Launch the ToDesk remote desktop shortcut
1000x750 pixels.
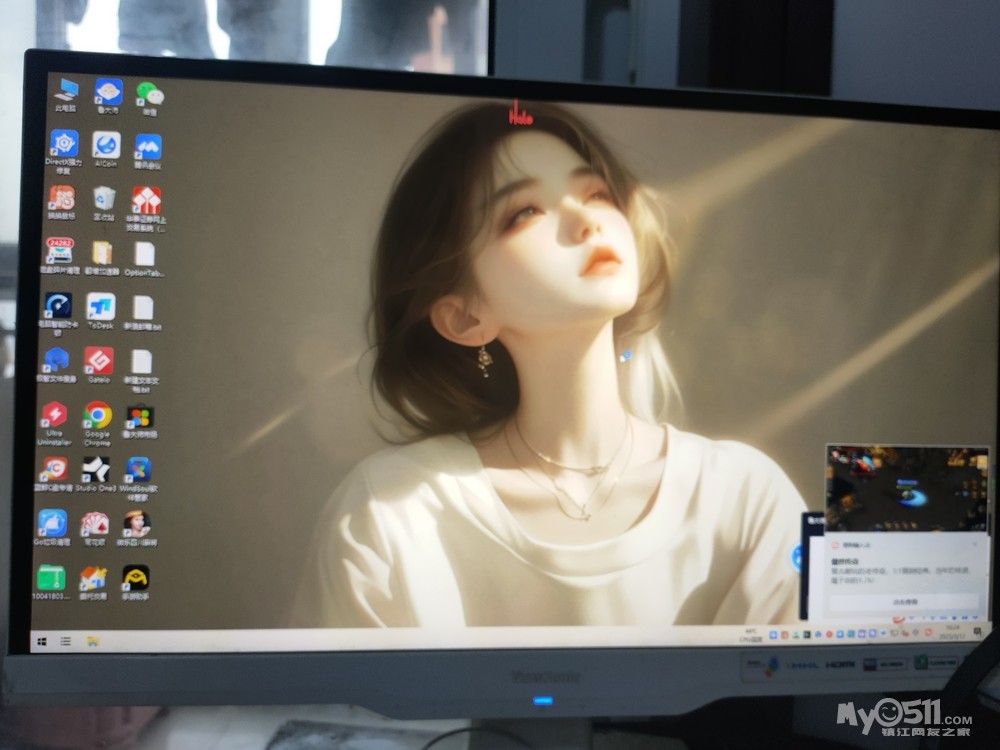point(101,306)
